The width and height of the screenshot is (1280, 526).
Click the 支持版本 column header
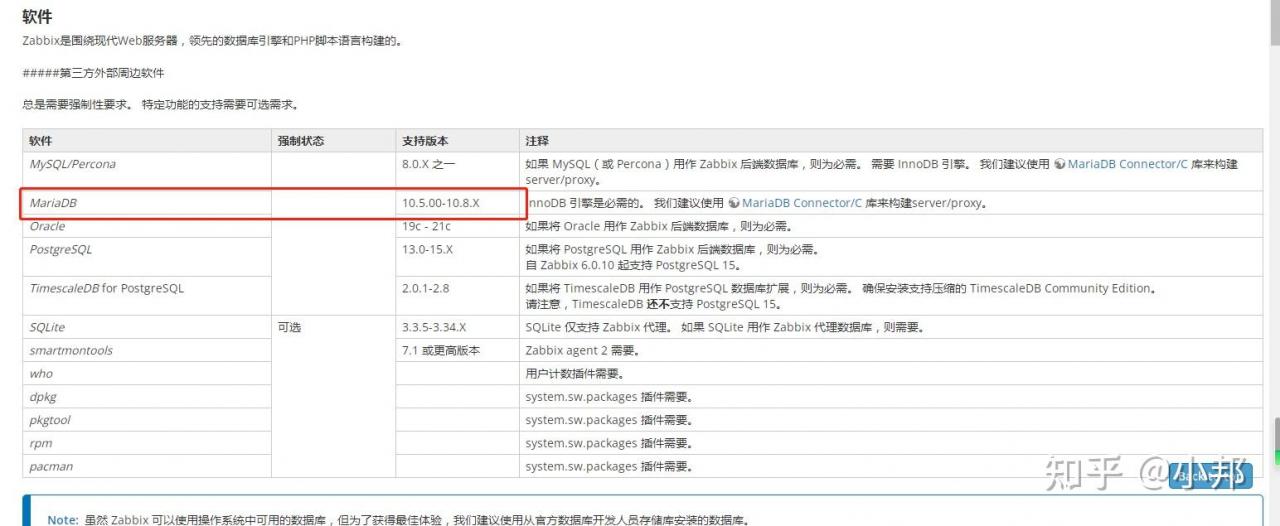pos(457,141)
